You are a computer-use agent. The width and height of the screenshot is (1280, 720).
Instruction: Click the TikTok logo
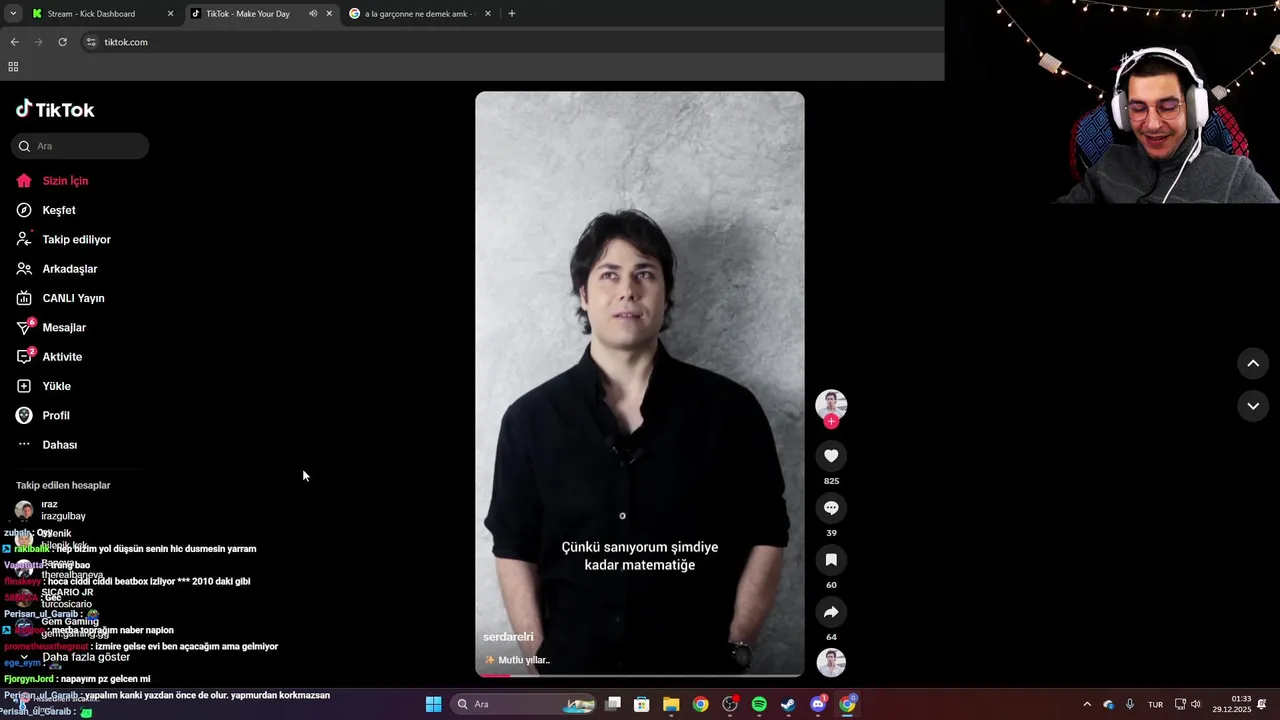point(55,109)
